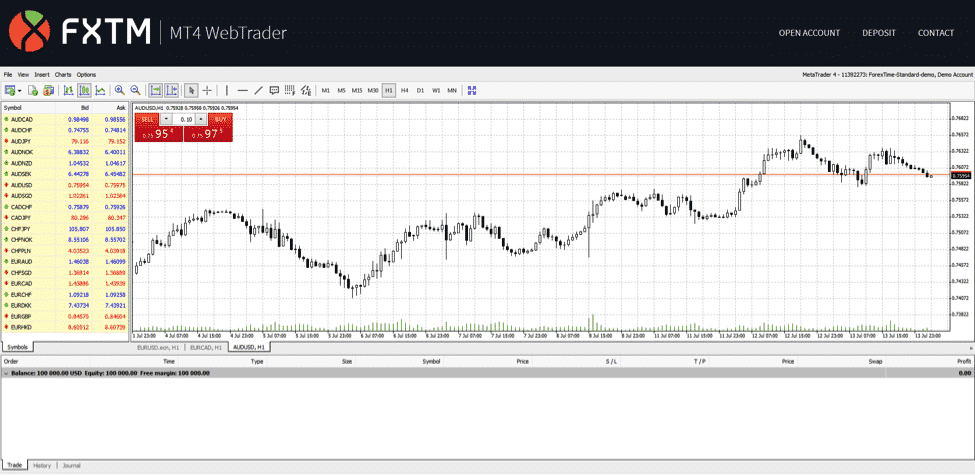Click the 0.10 volume input field
This screenshot has width=975, height=476.
185,119
